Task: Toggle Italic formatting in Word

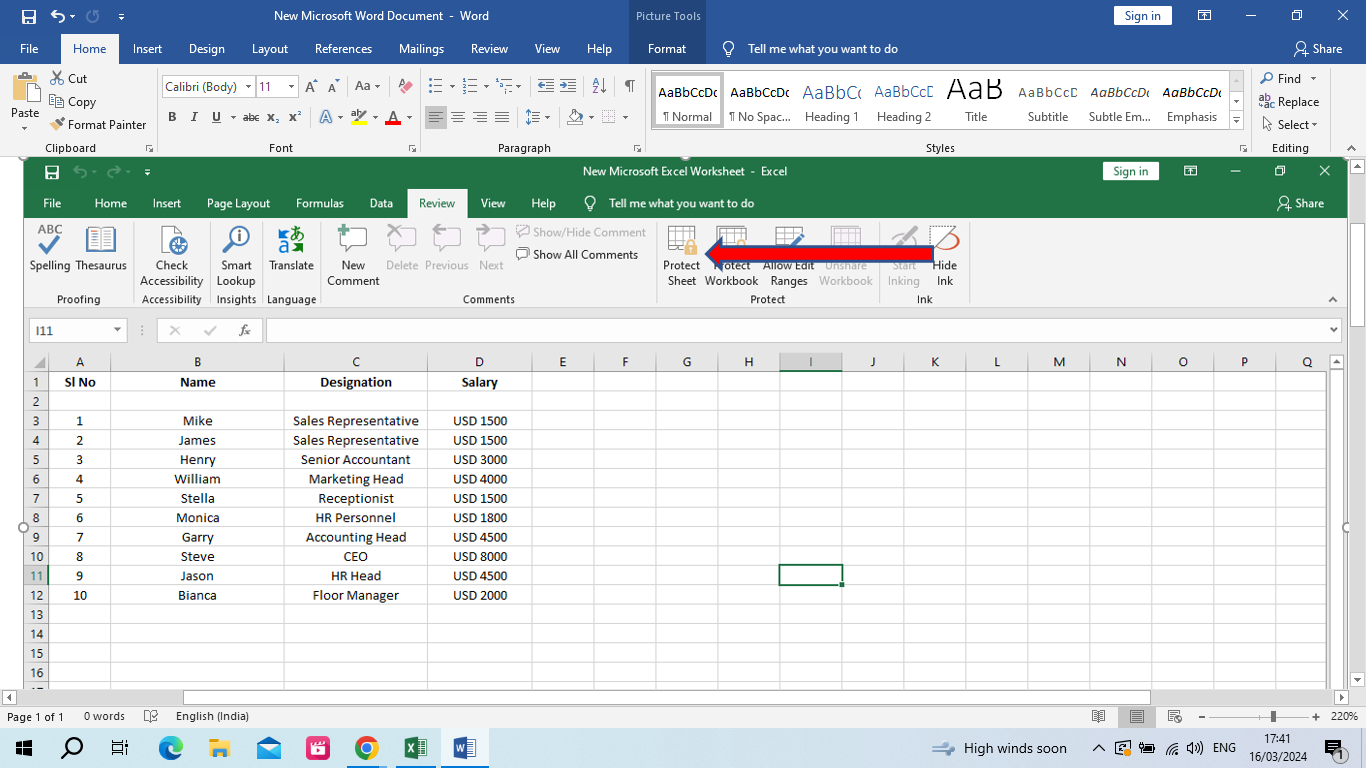Action: point(194,117)
